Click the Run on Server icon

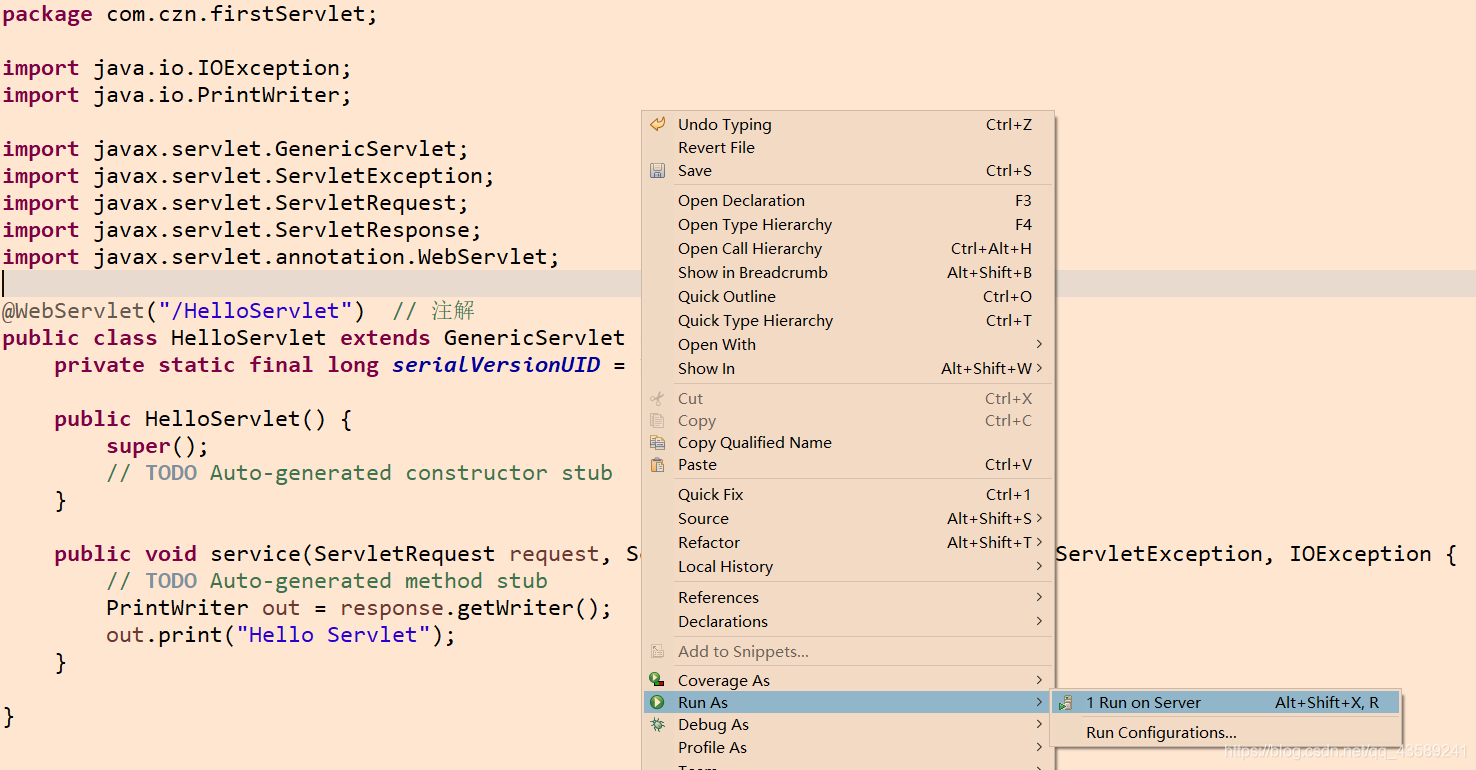click(x=1066, y=703)
